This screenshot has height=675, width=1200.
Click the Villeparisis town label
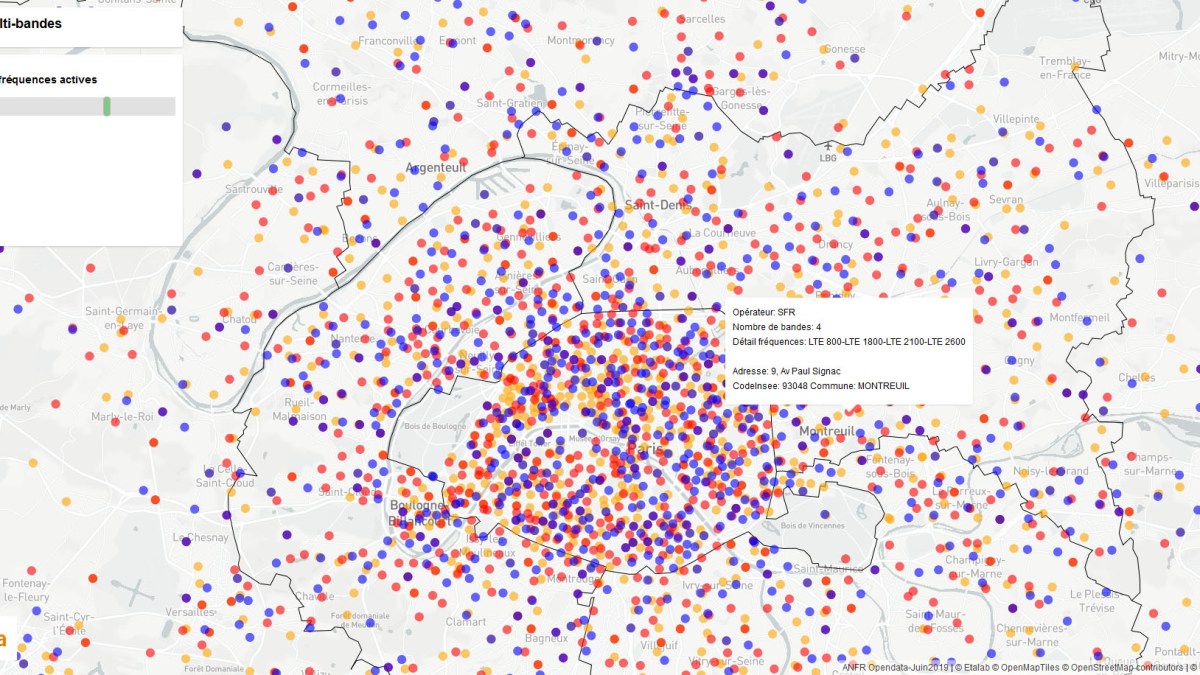coord(1171,184)
